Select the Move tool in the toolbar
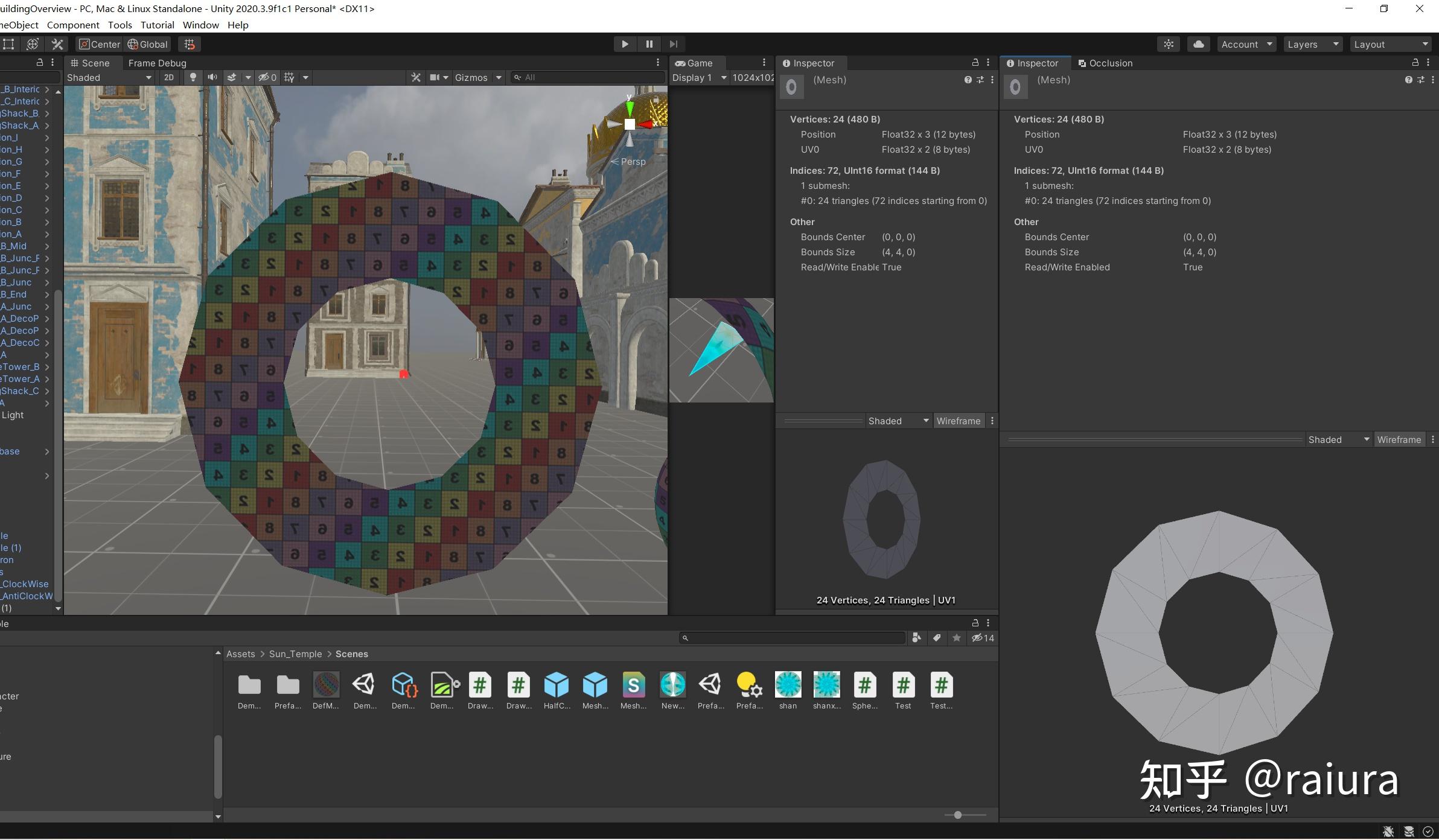The image size is (1439, 840). point(33,43)
